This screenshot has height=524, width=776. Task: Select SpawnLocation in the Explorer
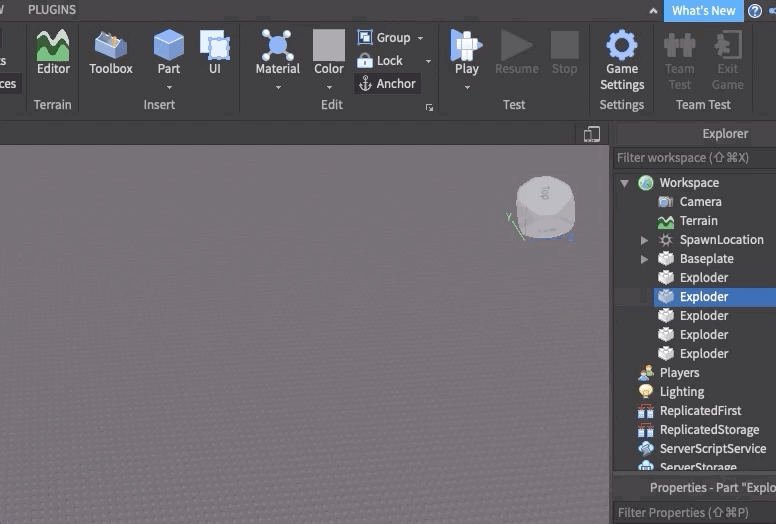coord(722,239)
